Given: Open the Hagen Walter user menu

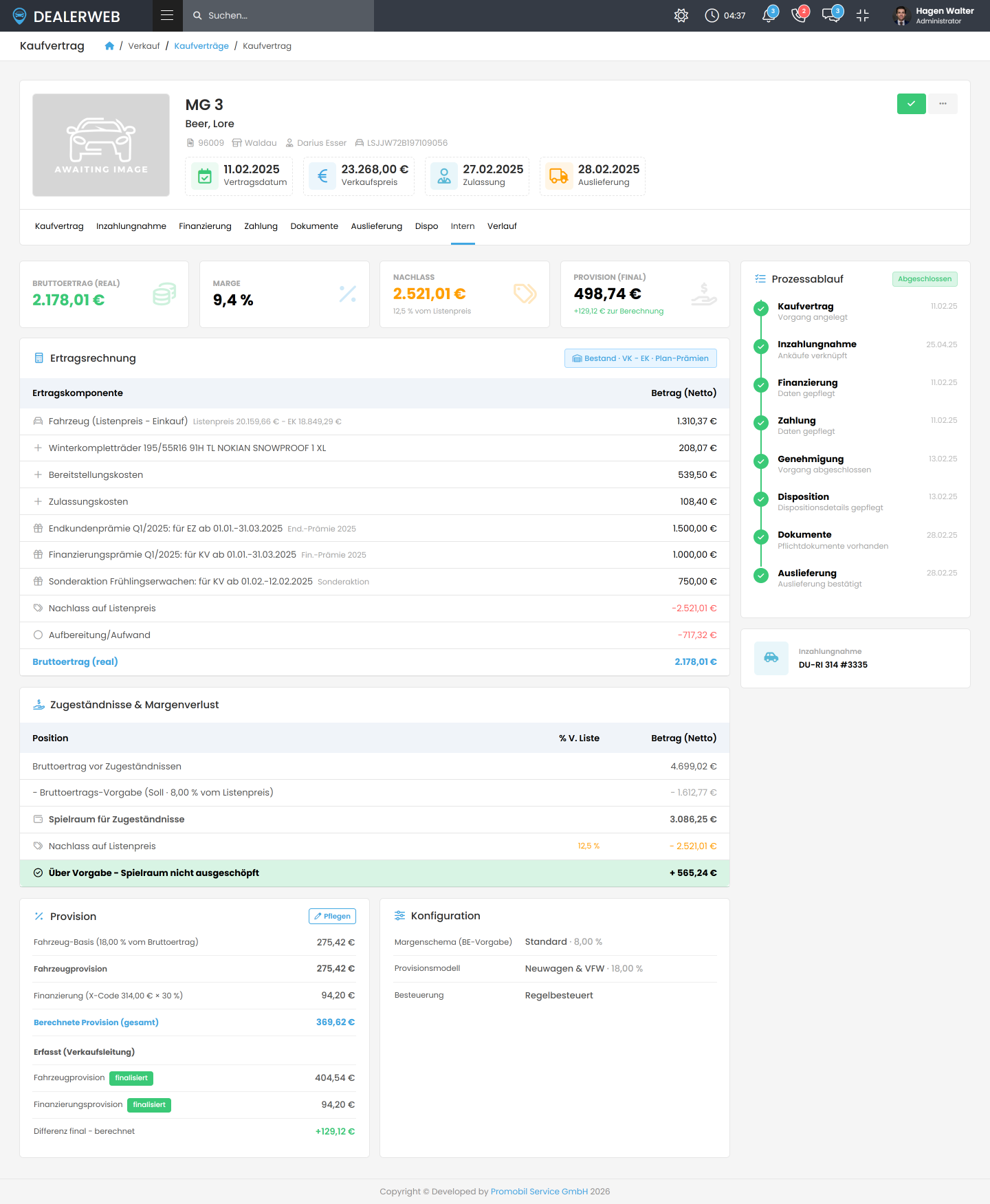Looking at the screenshot, I should pos(934,15).
